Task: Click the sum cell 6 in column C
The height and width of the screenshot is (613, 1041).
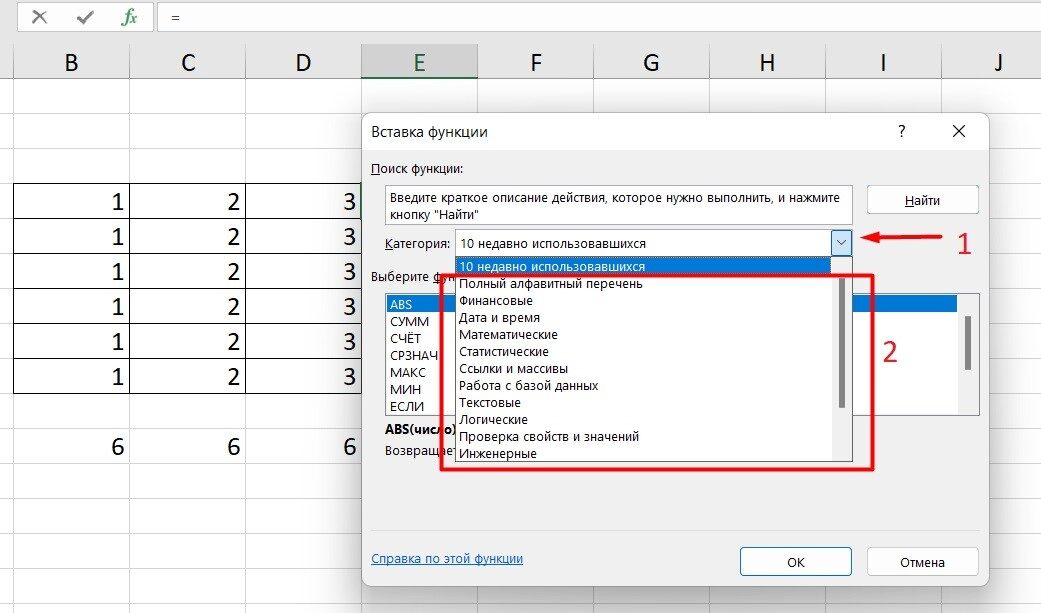Action: click(187, 446)
